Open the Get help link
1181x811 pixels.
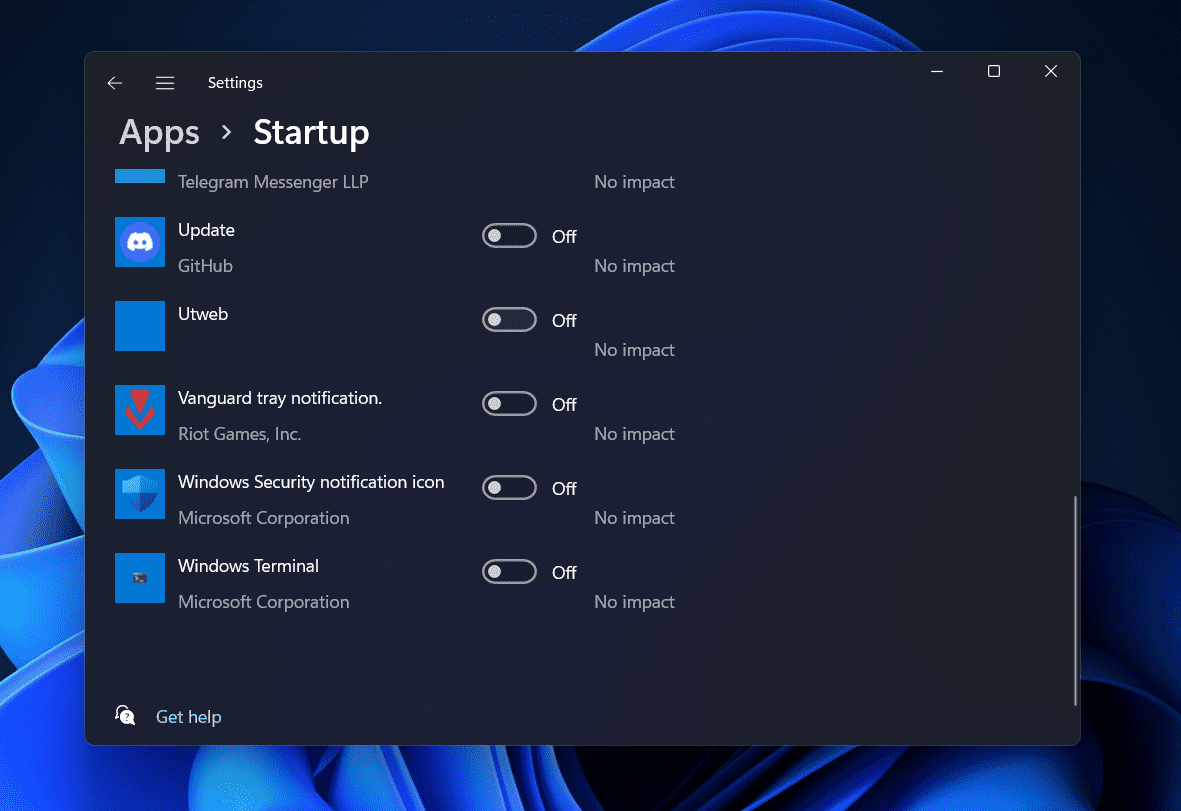point(188,717)
